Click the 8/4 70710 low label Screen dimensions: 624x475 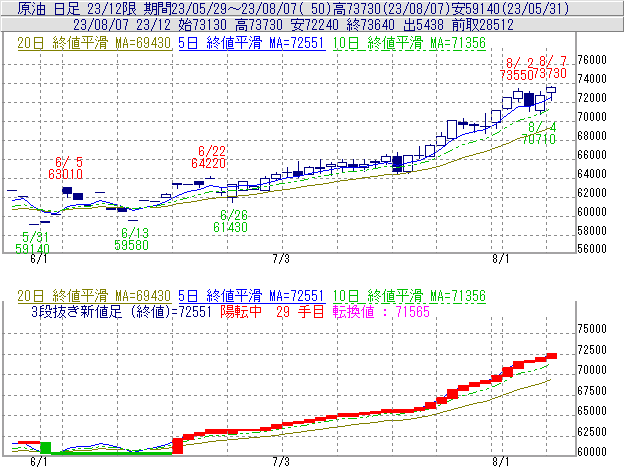(539, 133)
